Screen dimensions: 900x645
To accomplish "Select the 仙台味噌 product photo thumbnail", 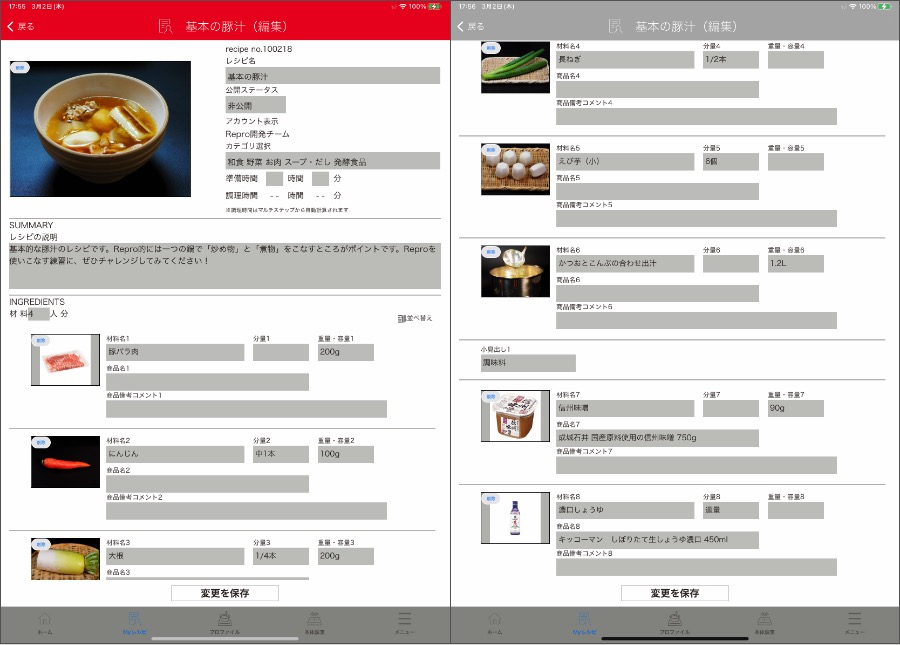I will pyautogui.click(x=515, y=416).
